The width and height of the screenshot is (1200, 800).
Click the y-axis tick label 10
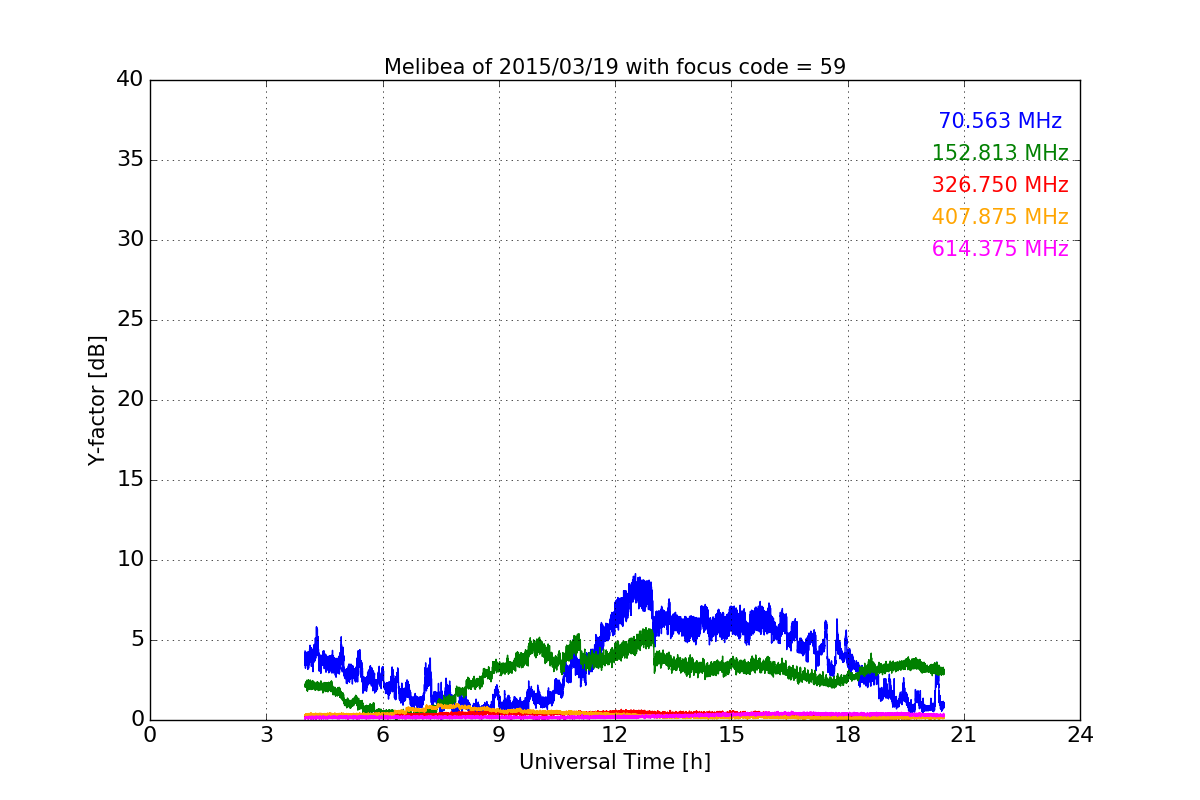(130, 560)
